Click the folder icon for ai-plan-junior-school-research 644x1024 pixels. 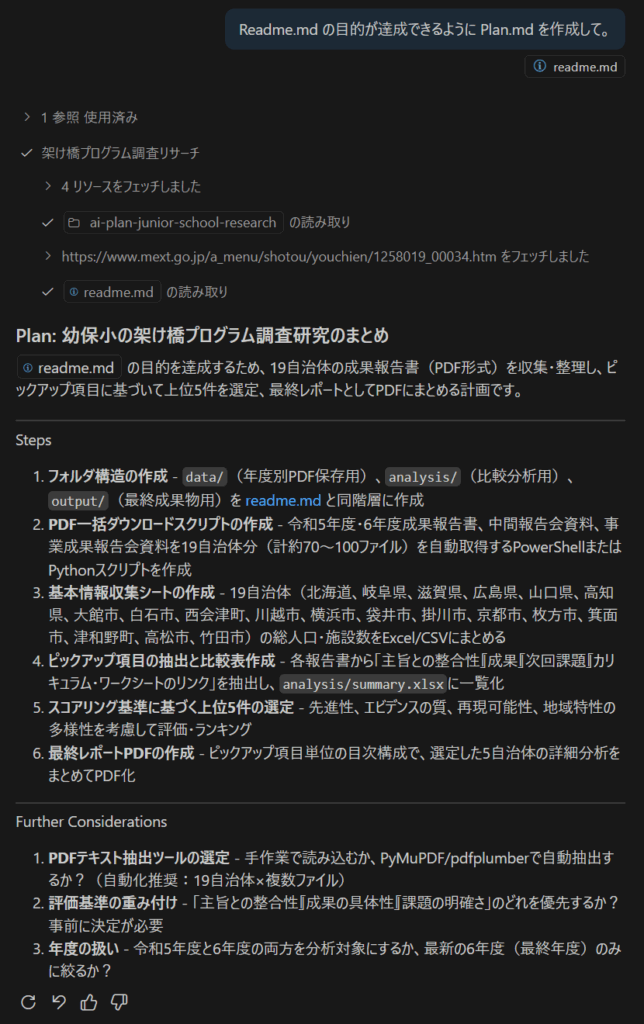click(x=74, y=223)
